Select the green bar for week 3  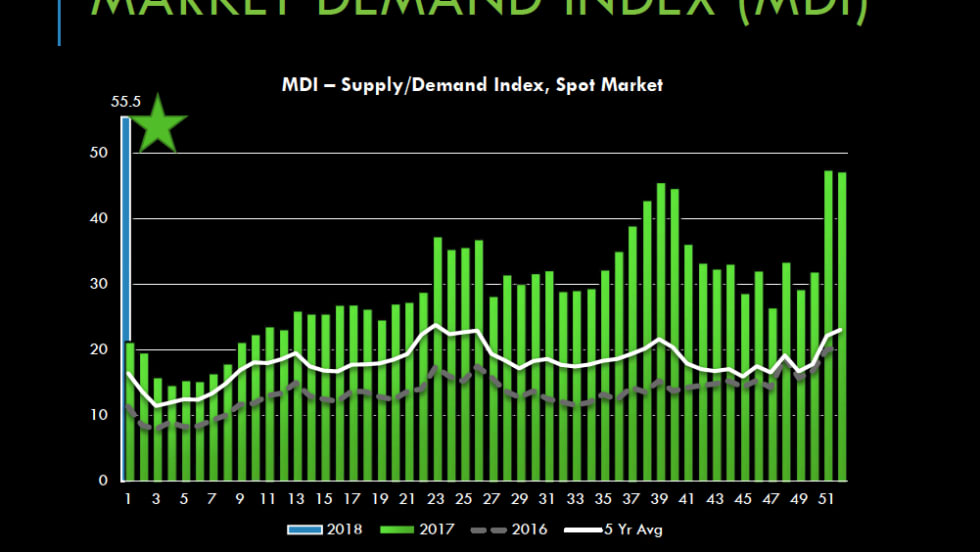[158, 428]
